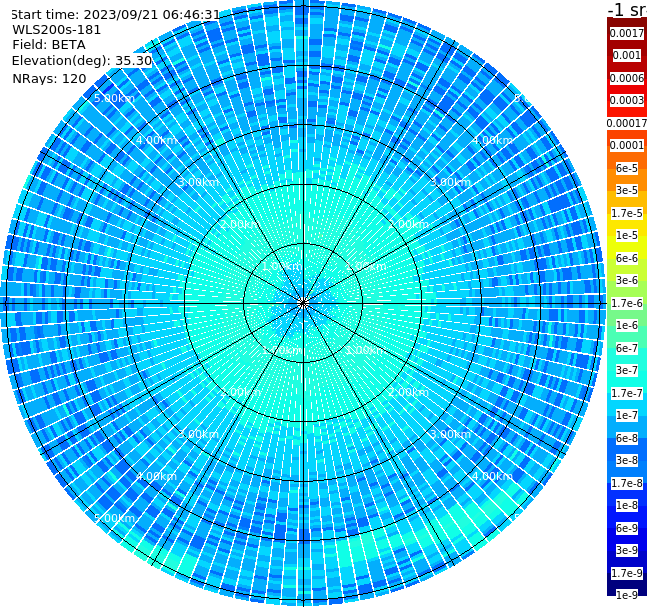Click the '6e-7' color scale label
The image size is (647, 607).
point(627,348)
